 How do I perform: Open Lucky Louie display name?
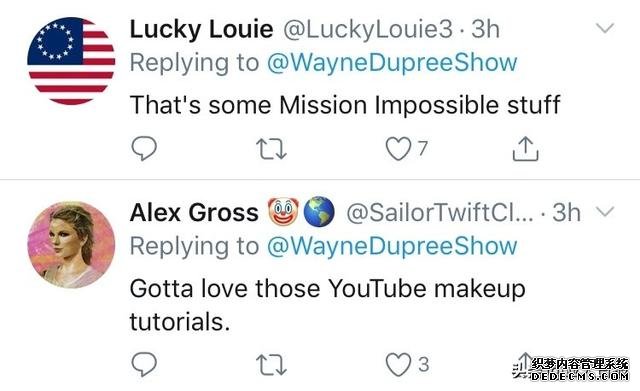pos(201,29)
